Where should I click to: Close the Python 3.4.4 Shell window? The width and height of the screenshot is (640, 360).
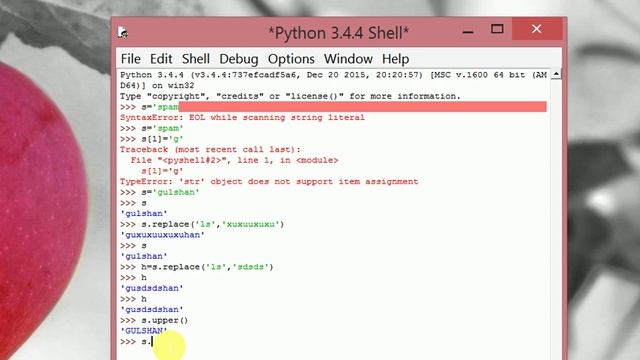tap(536, 29)
